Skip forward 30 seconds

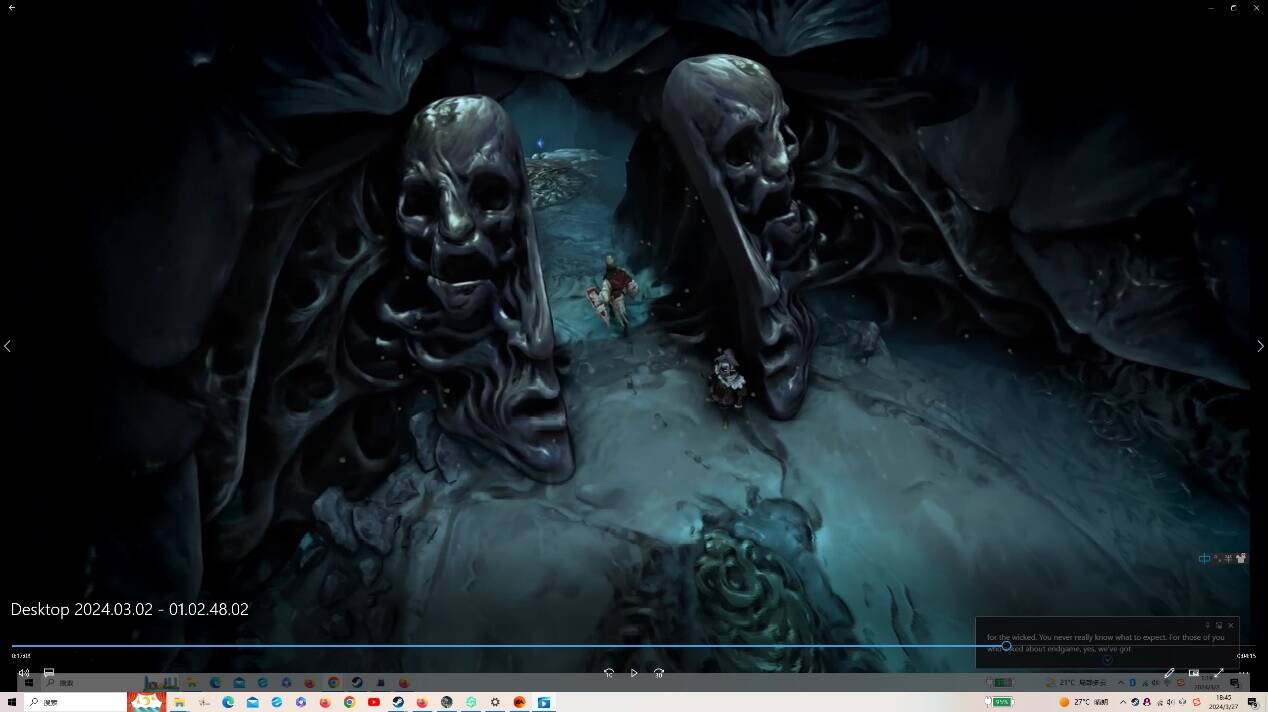point(659,673)
